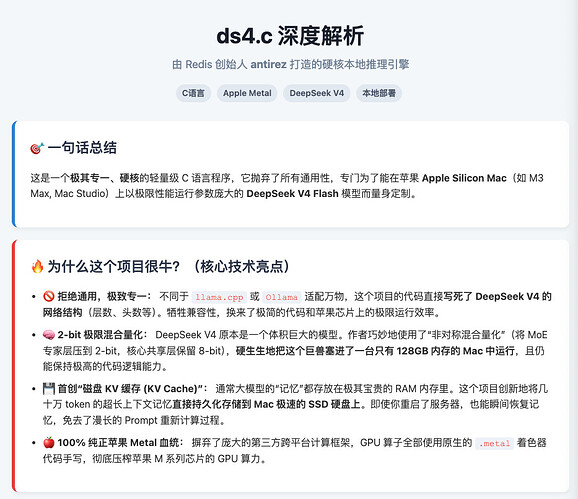Click the bold label 100% 纯正苹果 Metal 血统

tap(120, 443)
